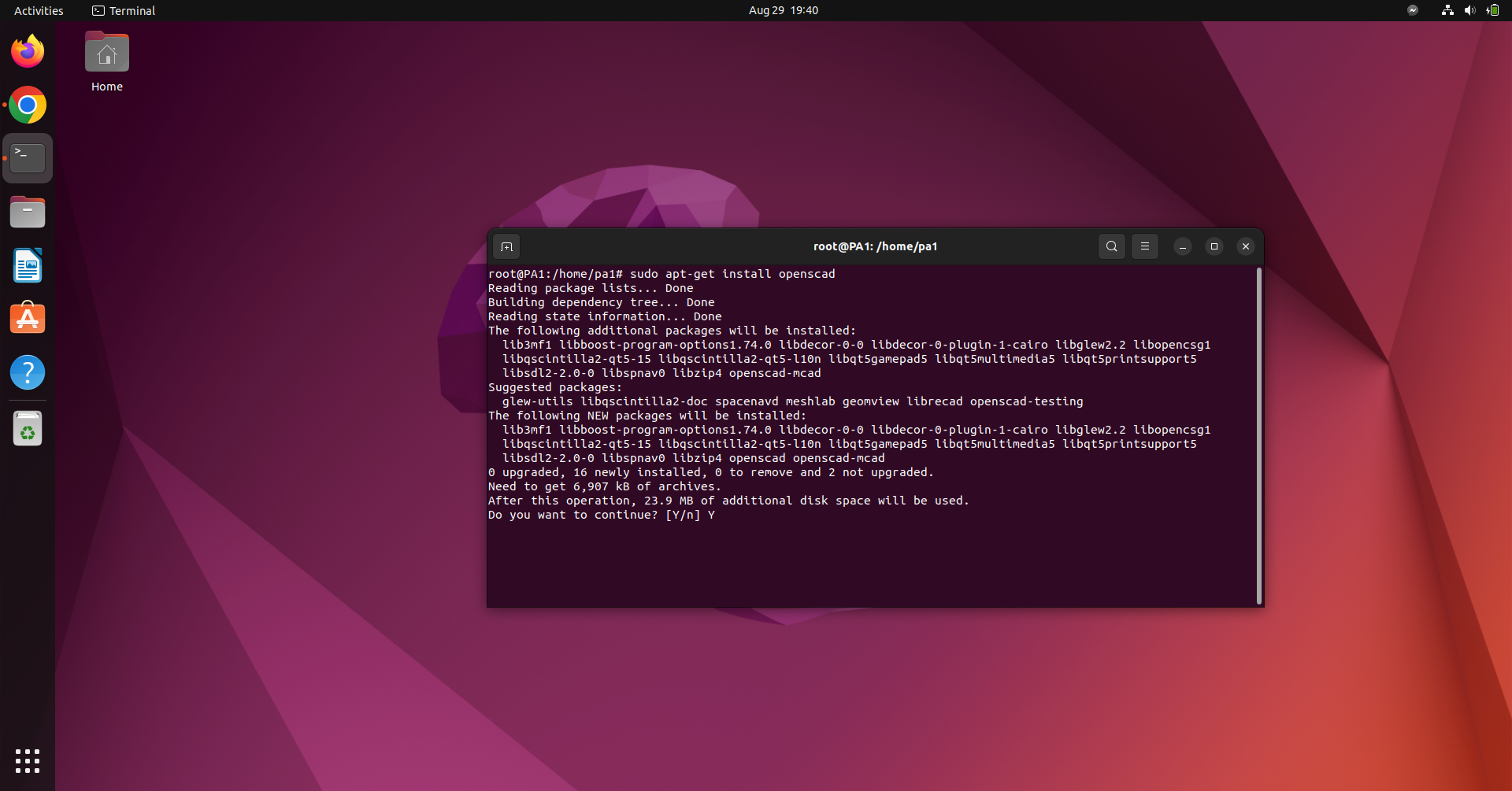The image size is (1512, 791).
Task: Open Ubuntu Software store
Action: (x=28, y=319)
